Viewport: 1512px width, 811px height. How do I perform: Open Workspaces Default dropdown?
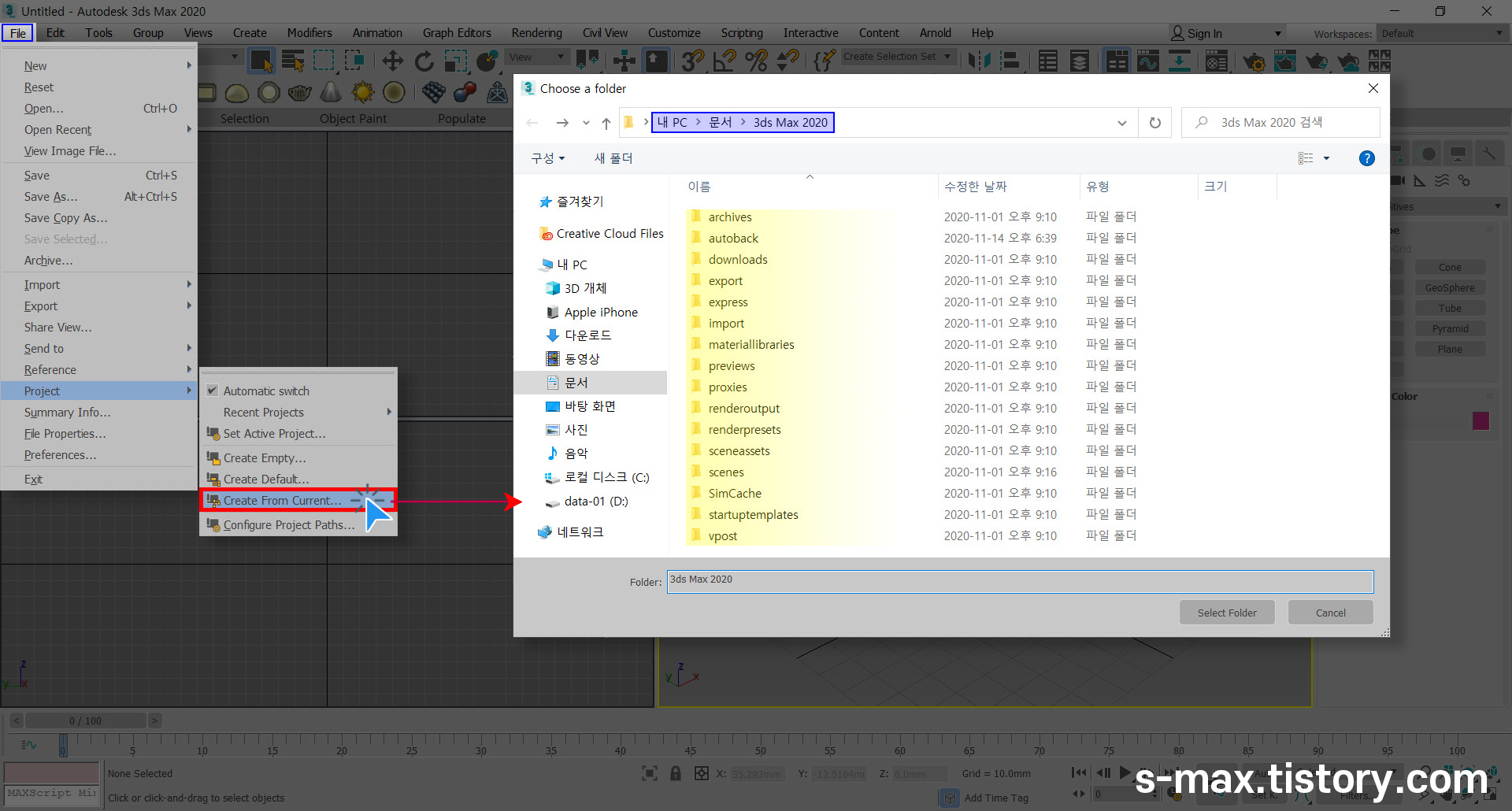tap(1442, 33)
